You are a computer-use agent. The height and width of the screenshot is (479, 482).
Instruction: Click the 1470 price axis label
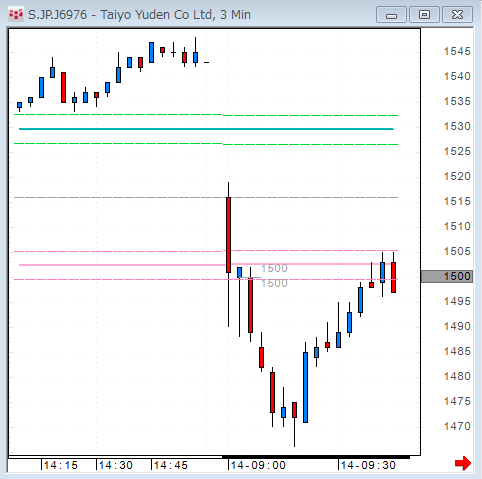coord(457,426)
